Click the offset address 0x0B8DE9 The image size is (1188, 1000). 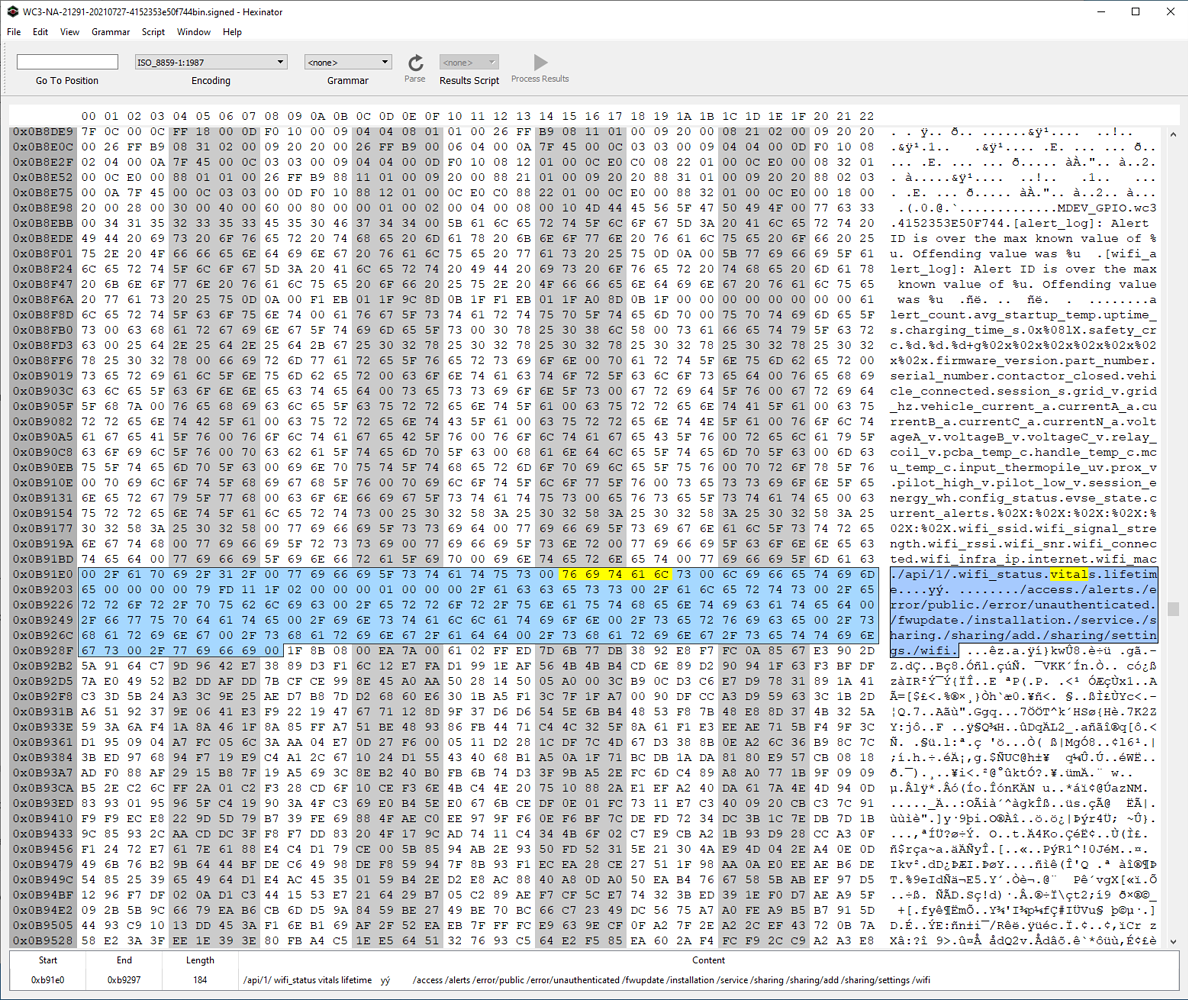click(x=42, y=132)
